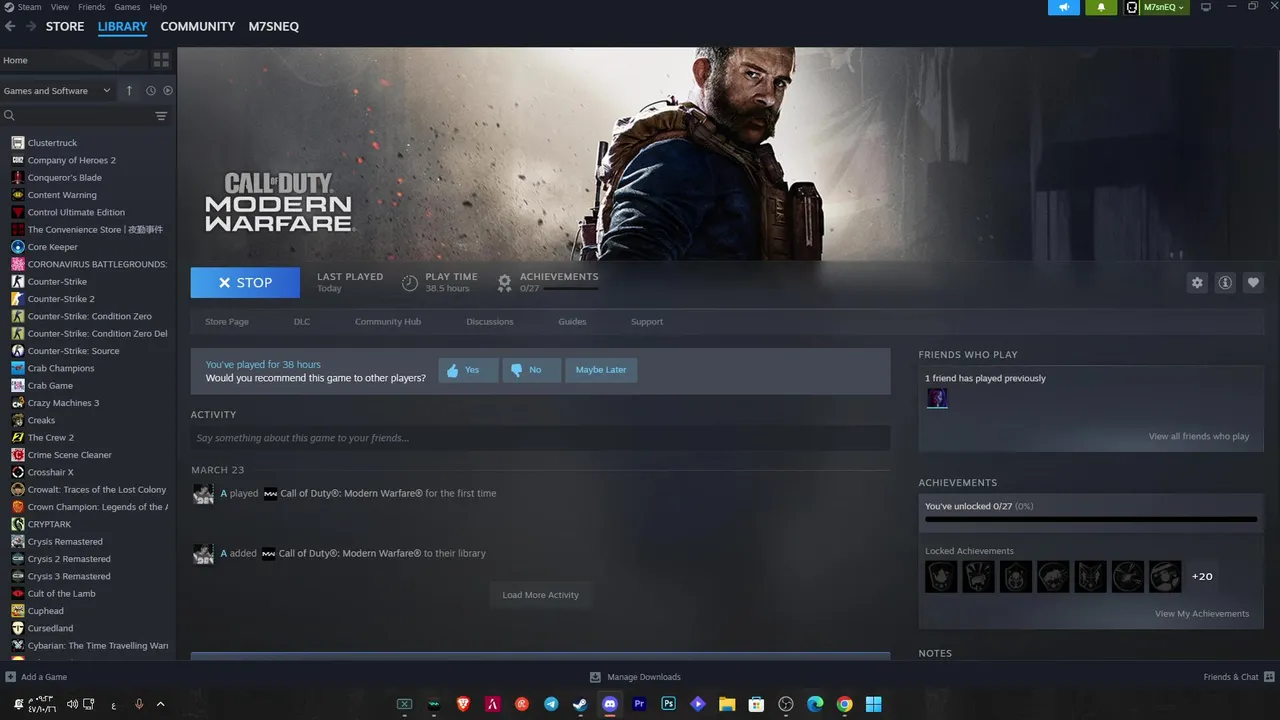Open Premiere Pro from the taskbar
1280x720 pixels.
[x=640, y=704]
